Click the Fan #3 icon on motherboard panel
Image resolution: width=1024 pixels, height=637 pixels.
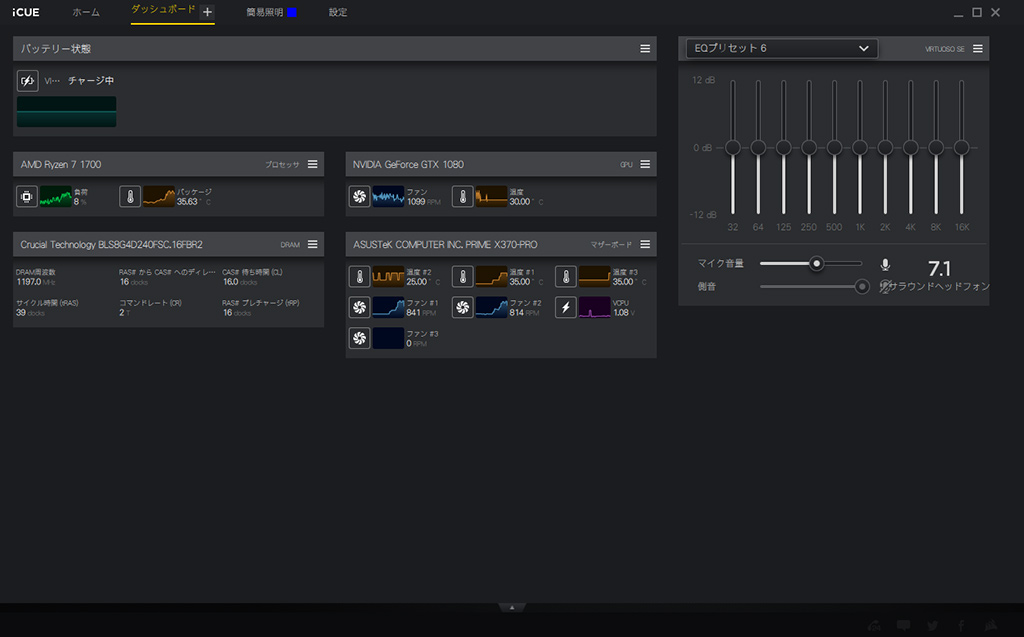click(360, 338)
